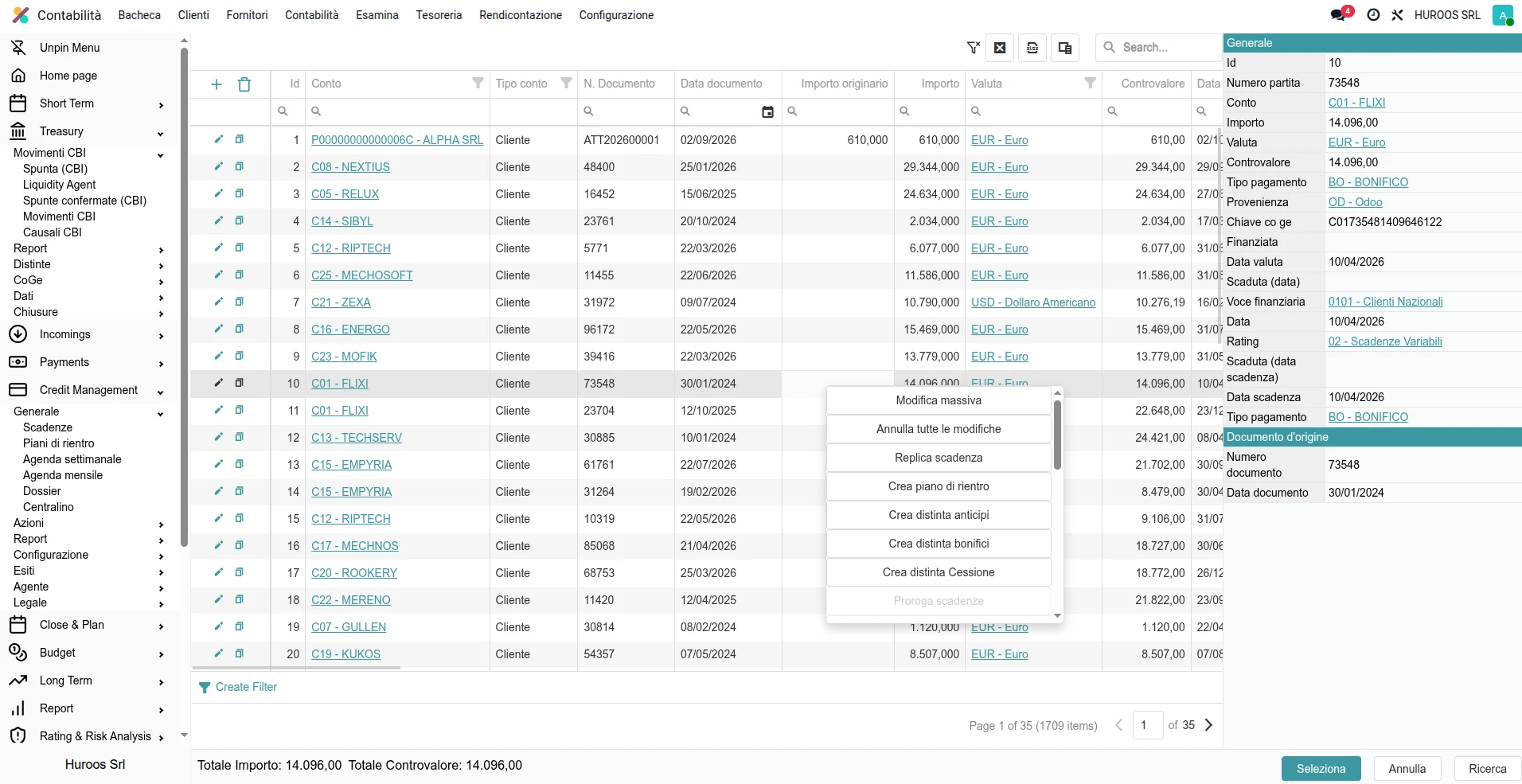Image resolution: width=1522 pixels, height=784 pixels.
Task: Click the Seleziona button
Action: point(1321,769)
